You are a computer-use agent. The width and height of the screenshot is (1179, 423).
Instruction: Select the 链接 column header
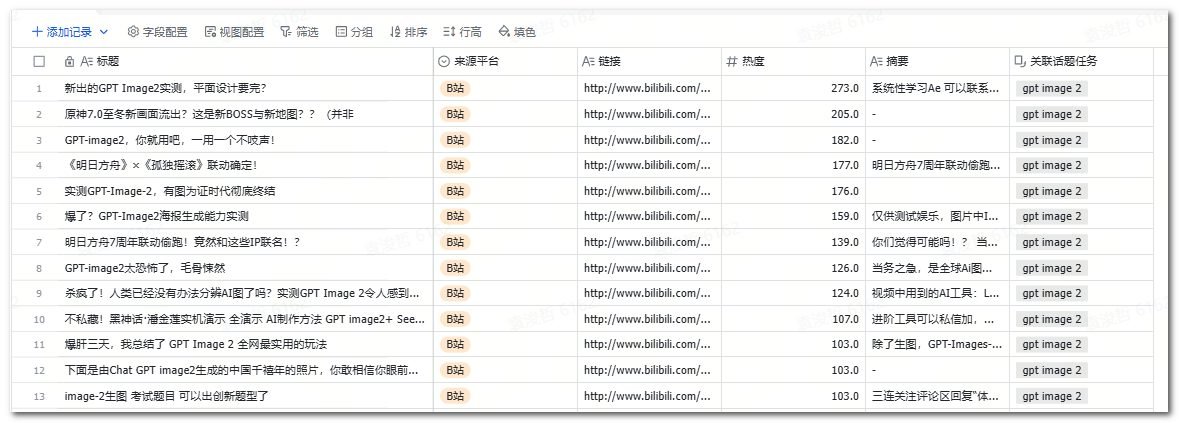point(650,62)
